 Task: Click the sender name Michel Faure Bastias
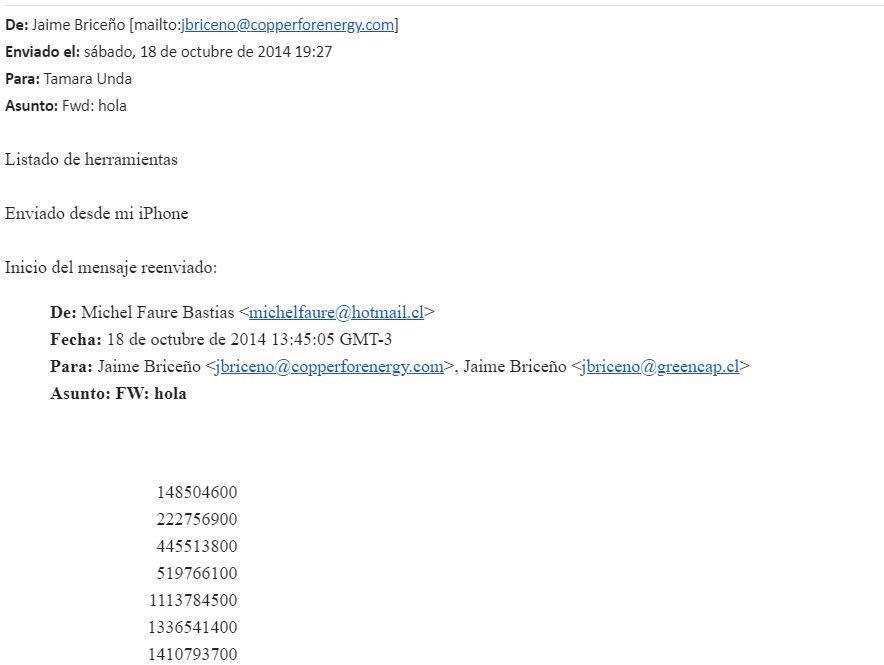157,312
